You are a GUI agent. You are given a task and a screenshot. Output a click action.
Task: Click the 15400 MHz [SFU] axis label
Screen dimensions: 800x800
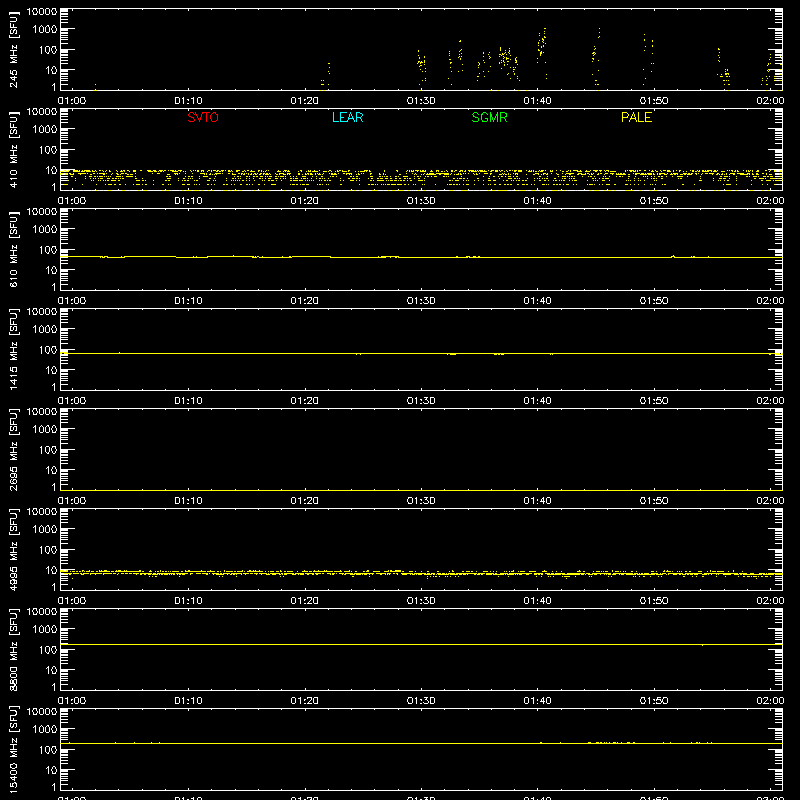coord(13,749)
